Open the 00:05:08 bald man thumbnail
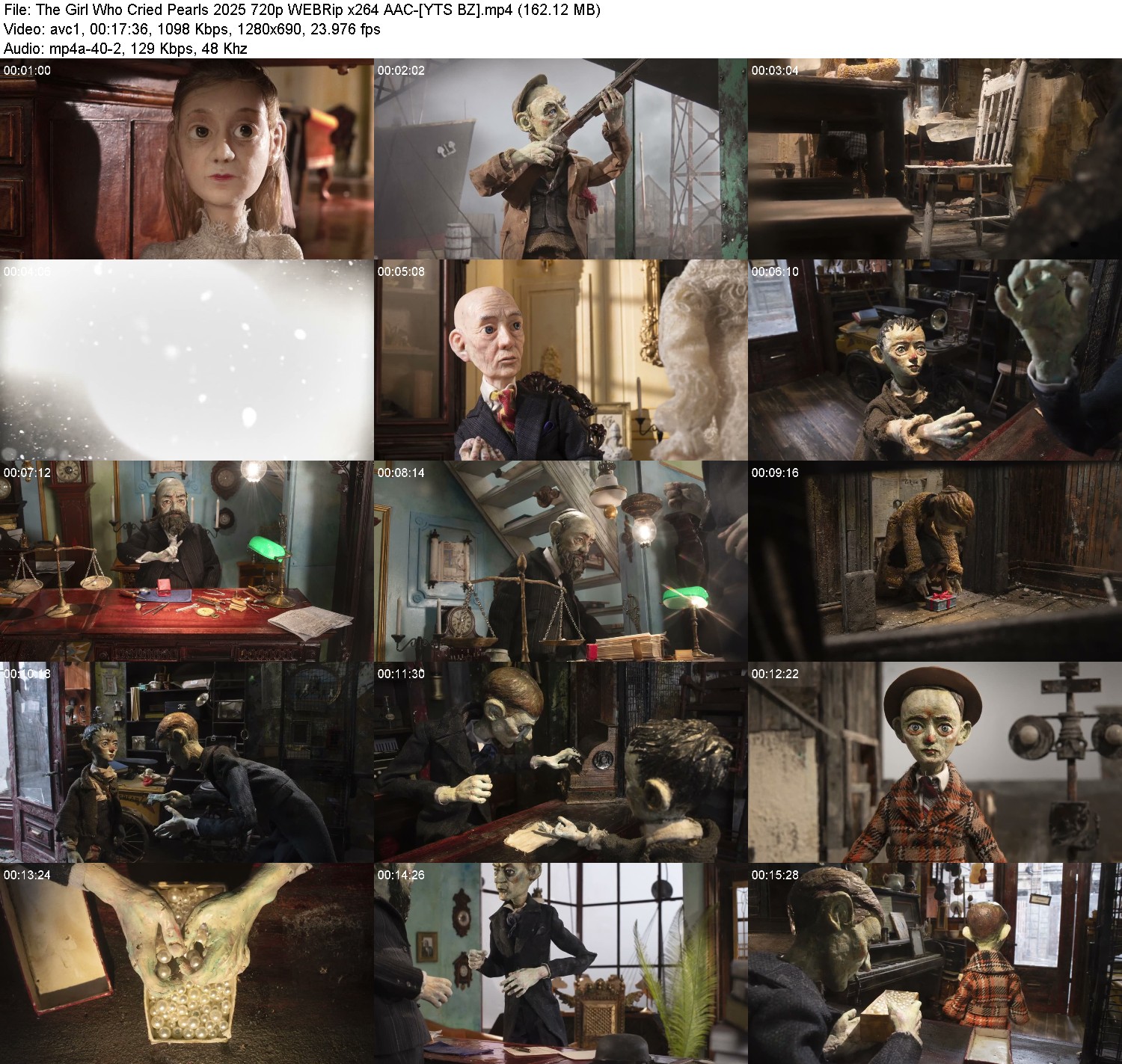 561,360
